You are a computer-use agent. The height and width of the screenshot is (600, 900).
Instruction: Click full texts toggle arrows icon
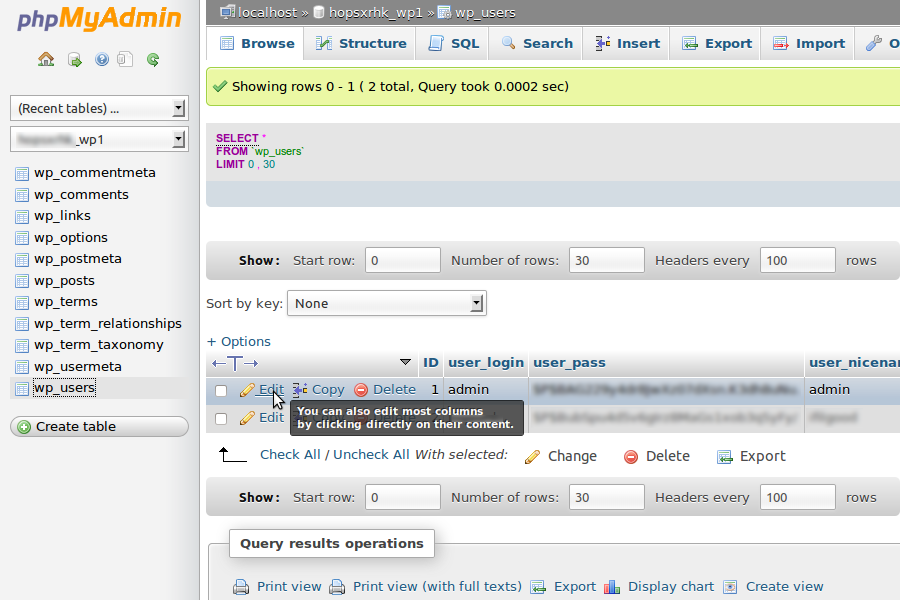click(x=235, y=363)
